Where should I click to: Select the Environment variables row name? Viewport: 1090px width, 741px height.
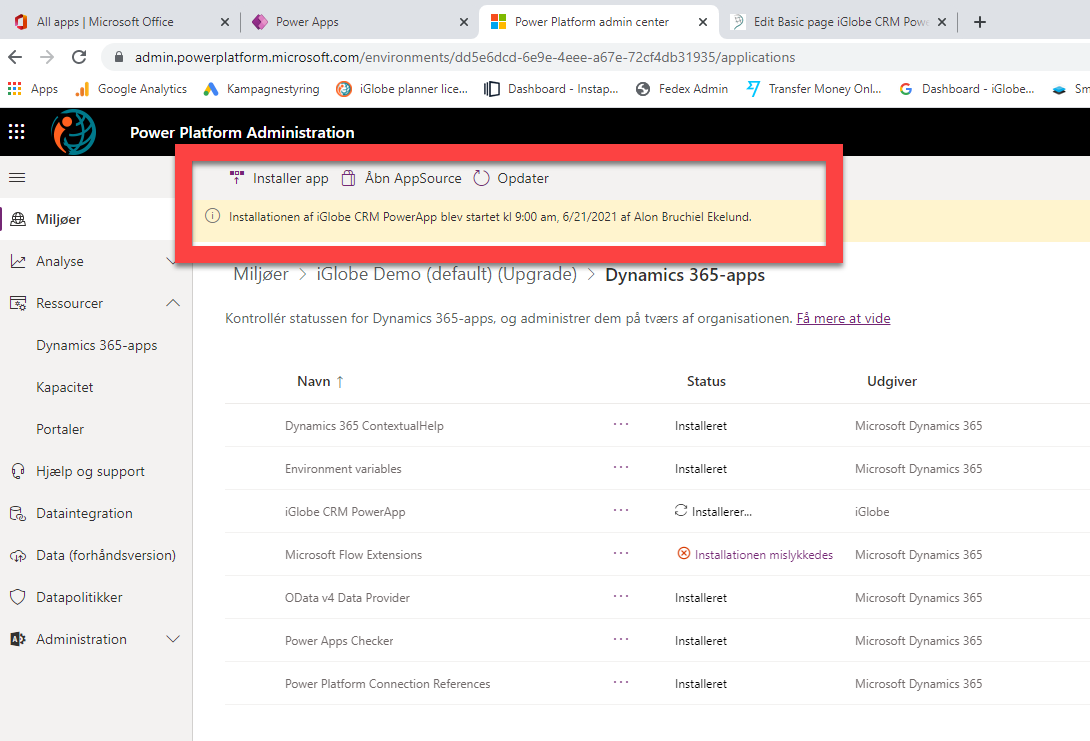343,469
